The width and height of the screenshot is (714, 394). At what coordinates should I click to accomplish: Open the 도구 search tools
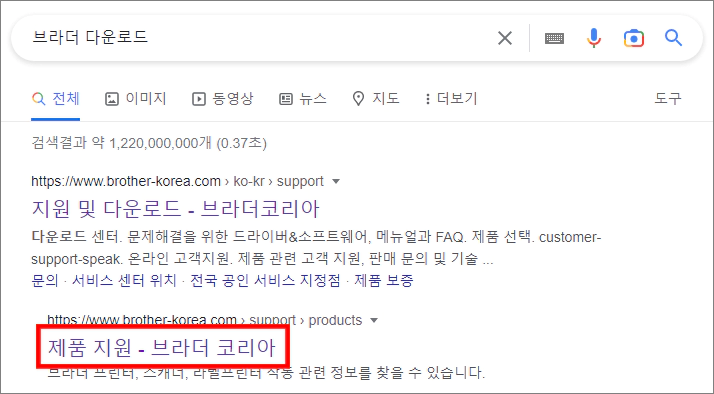(x=668, y=98)
